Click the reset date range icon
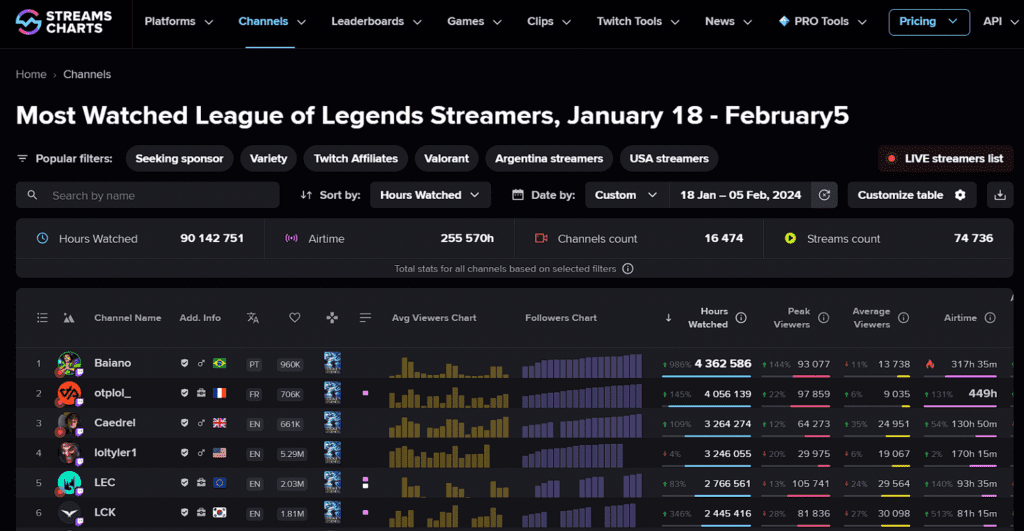1024x531 pixels. click(x=824, y=195)
